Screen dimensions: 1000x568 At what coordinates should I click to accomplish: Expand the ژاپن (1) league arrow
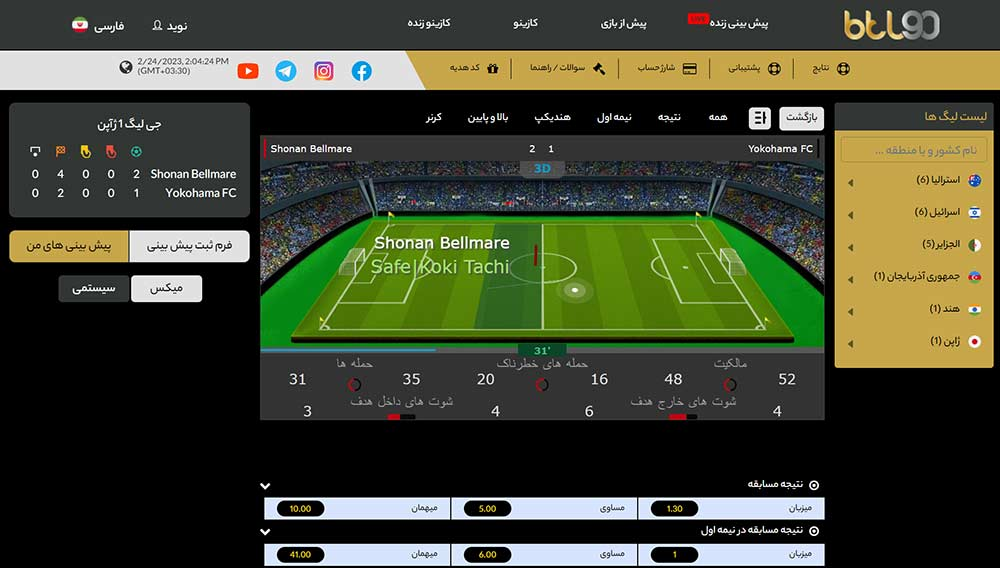click(x=850, y=344)
